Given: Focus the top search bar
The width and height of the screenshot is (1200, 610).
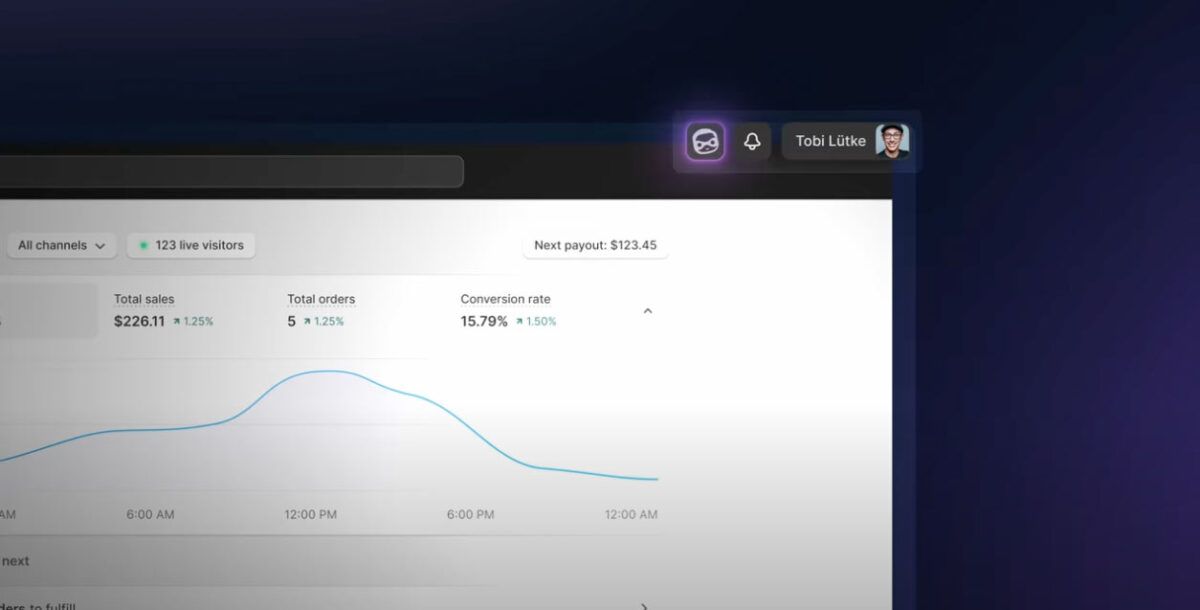Looking at the screenshot, I should pos(230,171).
